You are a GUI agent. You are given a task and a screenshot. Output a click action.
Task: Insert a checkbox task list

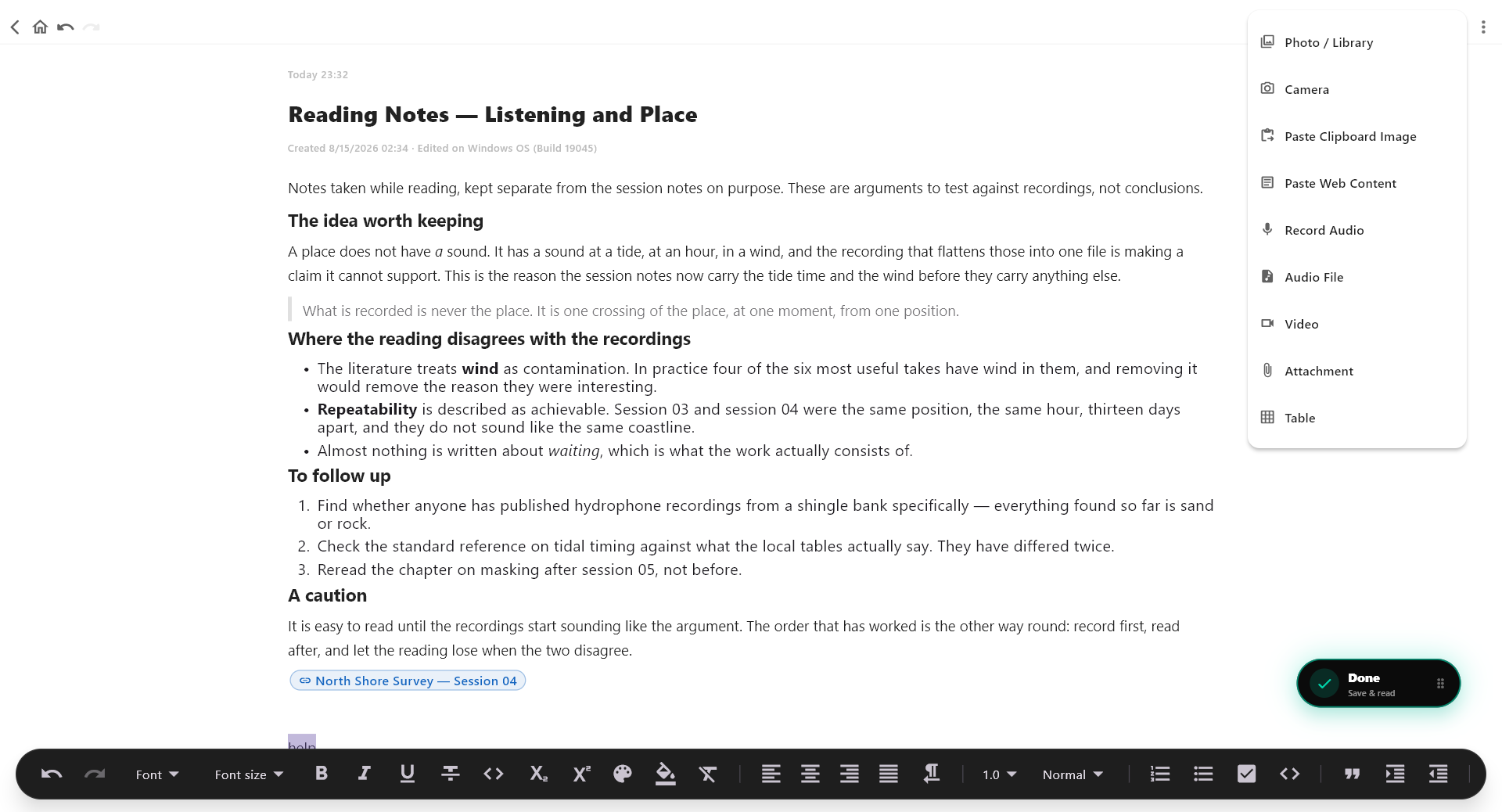tap(1246, 774)
